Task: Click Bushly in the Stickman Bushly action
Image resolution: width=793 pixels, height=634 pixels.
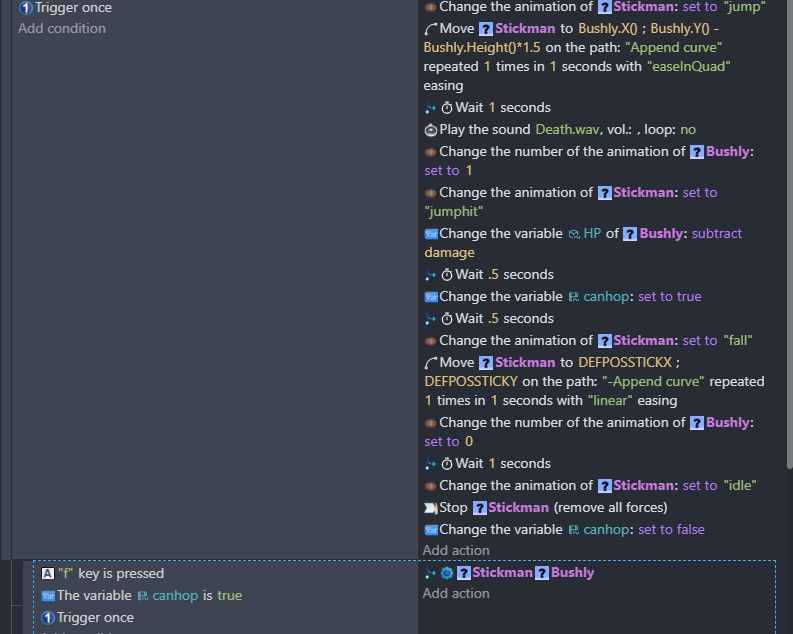Action: (x=572, y=572)
